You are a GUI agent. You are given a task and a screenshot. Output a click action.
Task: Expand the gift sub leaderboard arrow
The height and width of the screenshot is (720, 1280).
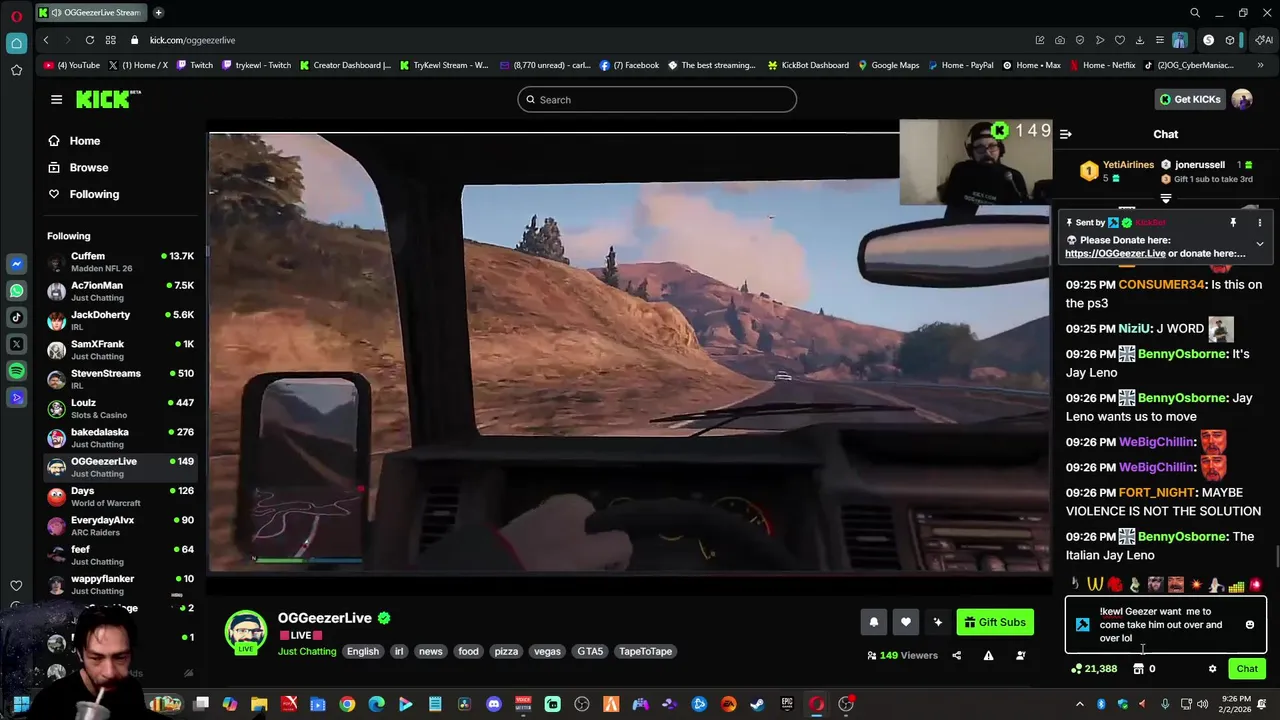pyautogui.click(x=1166, y=199)
